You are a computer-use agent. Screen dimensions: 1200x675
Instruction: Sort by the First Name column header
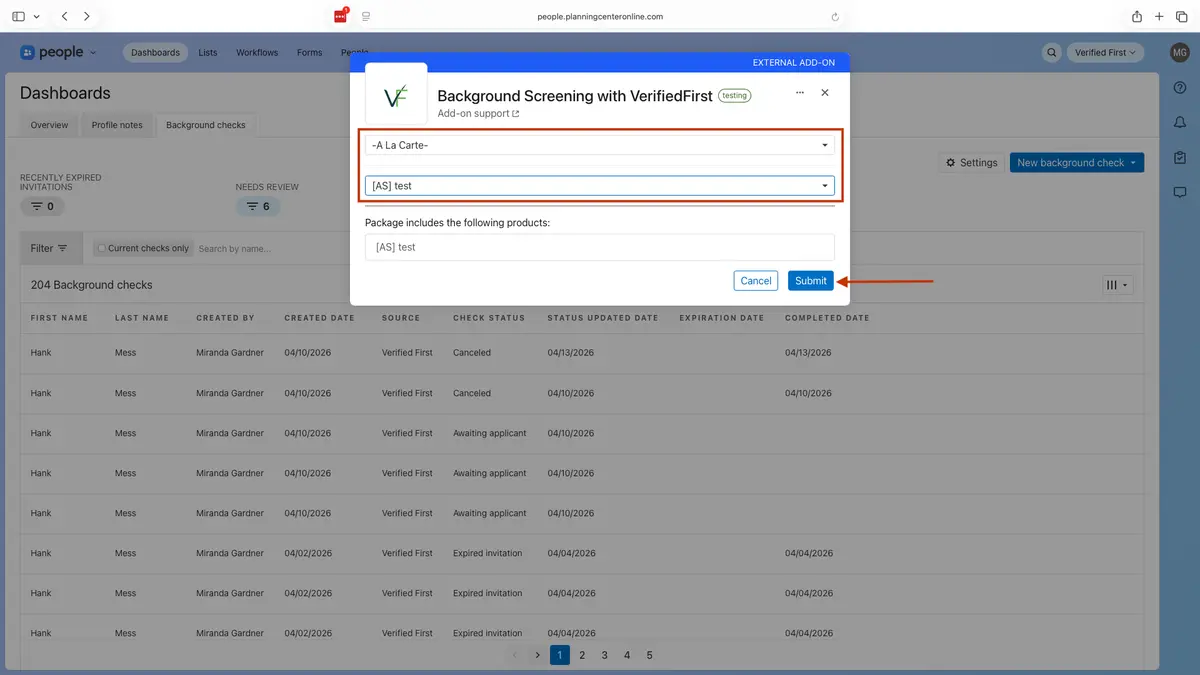click(x=59, y=318)
